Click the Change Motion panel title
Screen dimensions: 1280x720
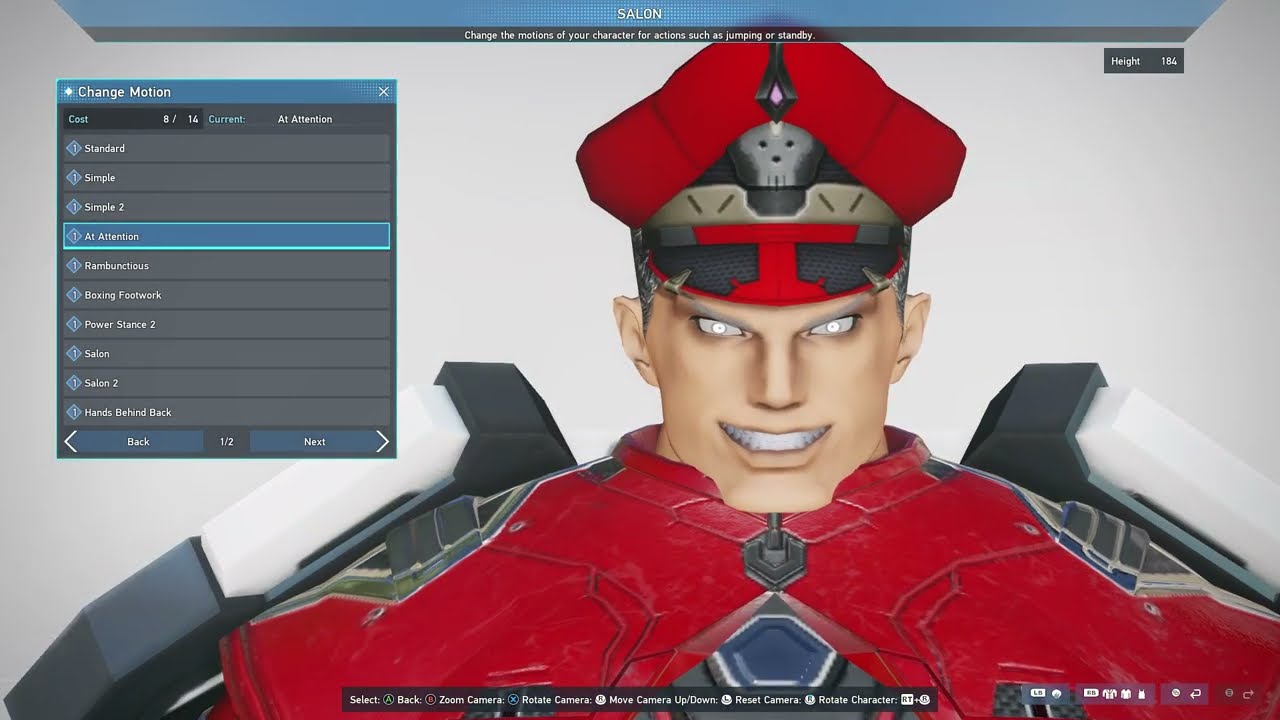click(x=124, y=92)
